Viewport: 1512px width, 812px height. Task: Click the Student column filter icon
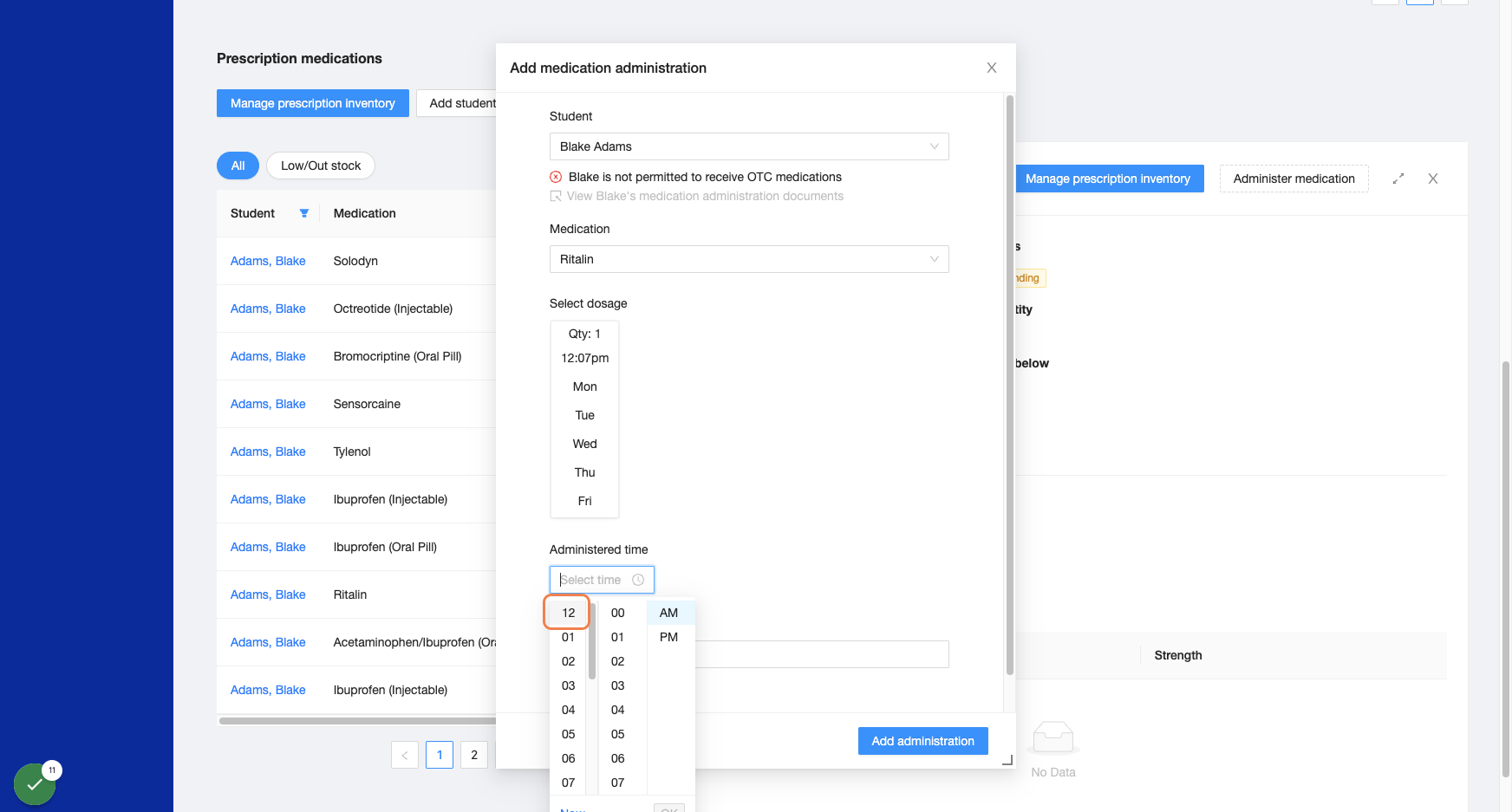[x=304, y=213]
